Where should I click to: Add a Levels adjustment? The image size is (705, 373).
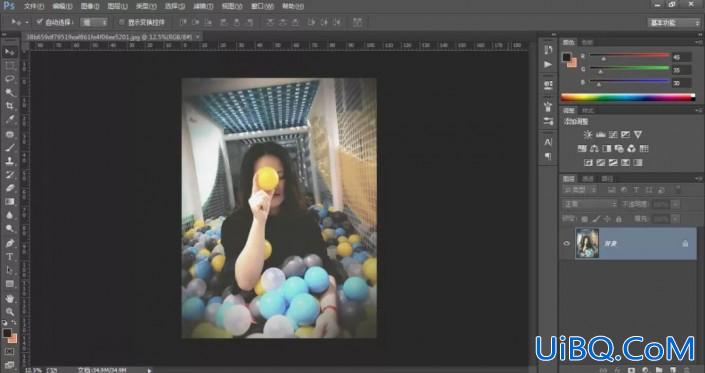pyautogui.click(x=600, y=134)
